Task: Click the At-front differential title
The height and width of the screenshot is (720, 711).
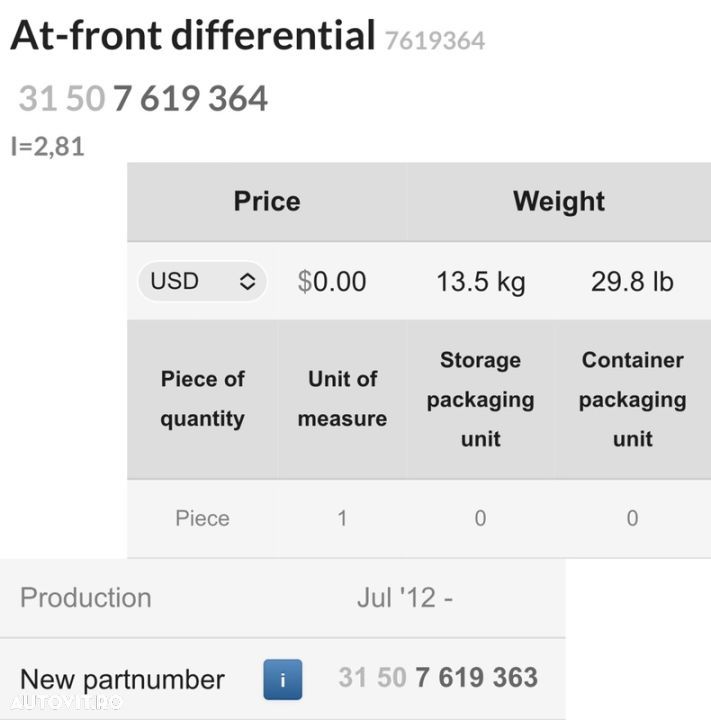Action: pos(192,36)
